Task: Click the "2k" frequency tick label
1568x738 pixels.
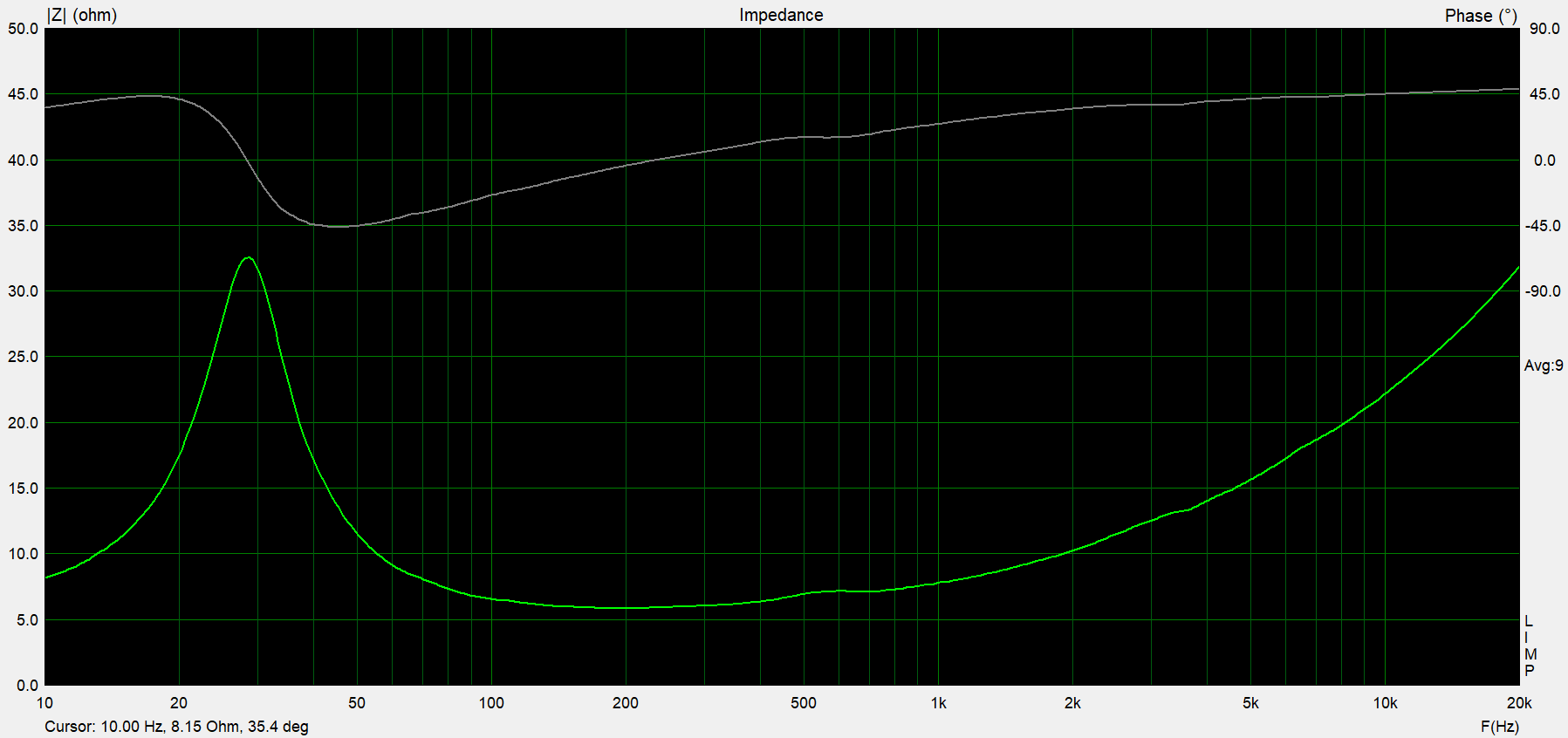Action: (1072, 703)
